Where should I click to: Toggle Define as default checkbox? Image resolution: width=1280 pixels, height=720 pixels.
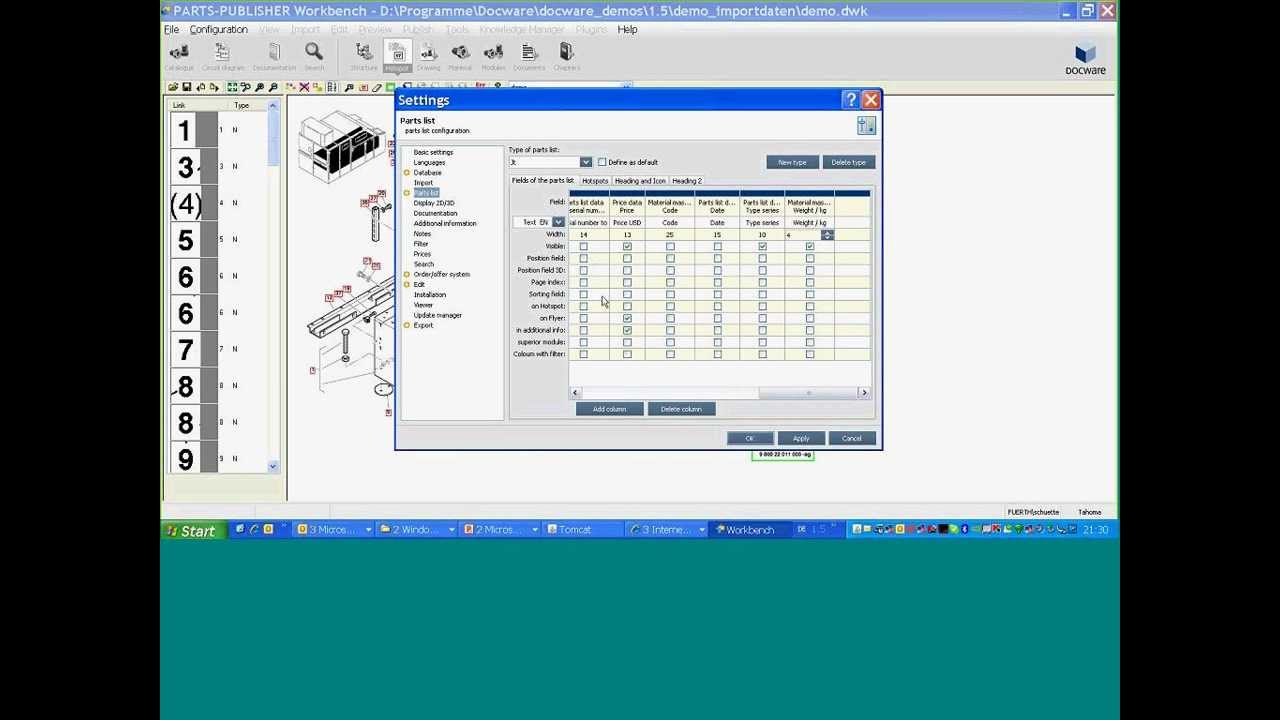click(602, 162)
